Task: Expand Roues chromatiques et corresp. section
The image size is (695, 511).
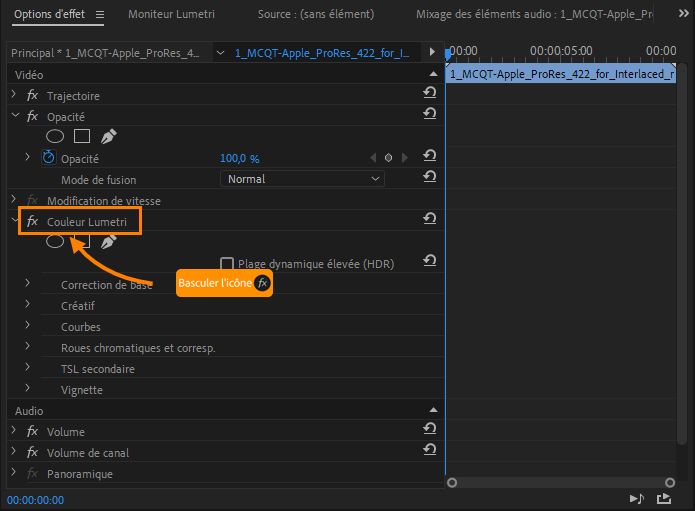Action: [27, 346]
